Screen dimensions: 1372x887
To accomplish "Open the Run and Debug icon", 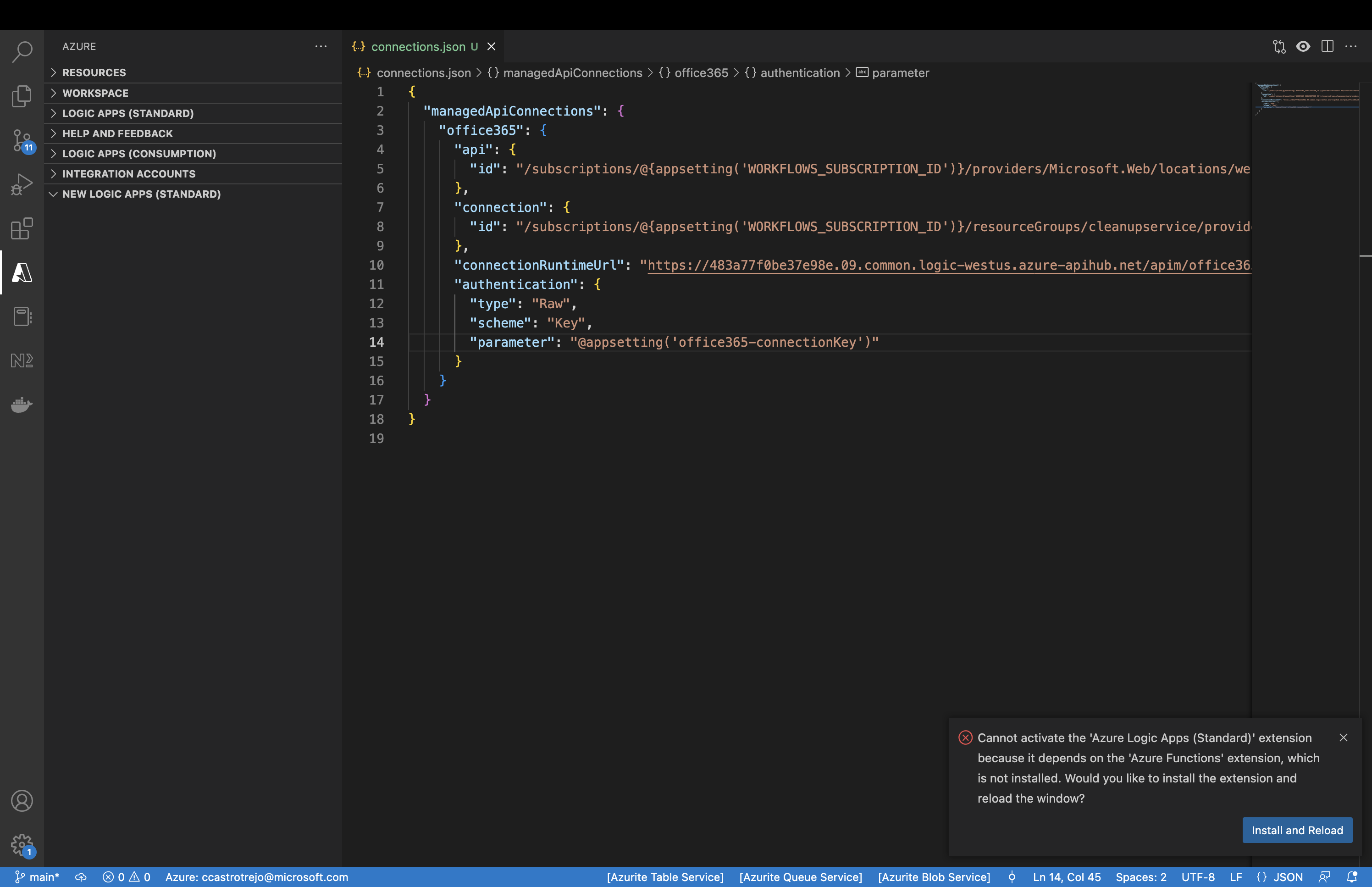I will [21, 184].
